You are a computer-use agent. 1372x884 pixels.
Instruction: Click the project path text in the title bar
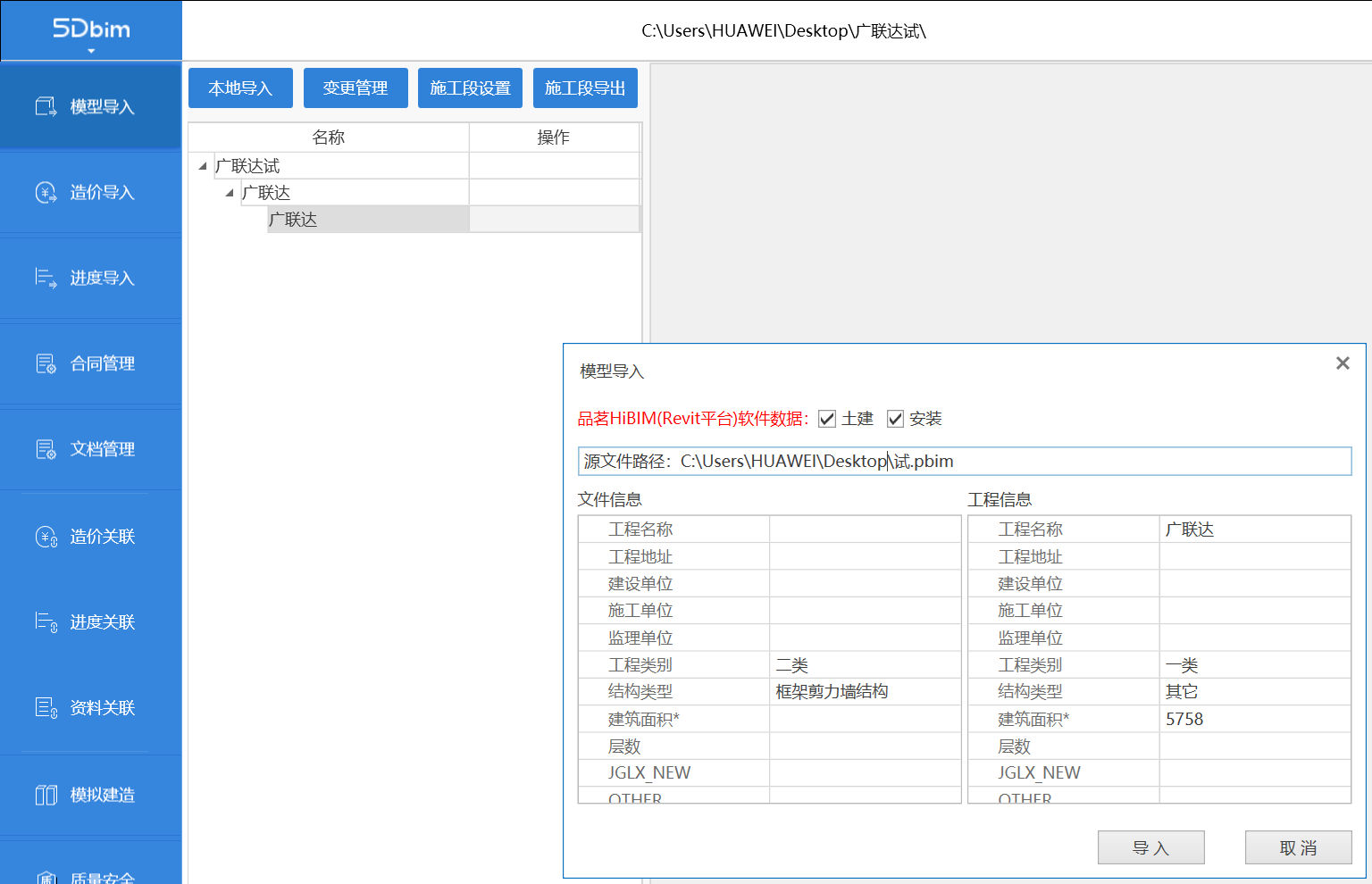783,31
